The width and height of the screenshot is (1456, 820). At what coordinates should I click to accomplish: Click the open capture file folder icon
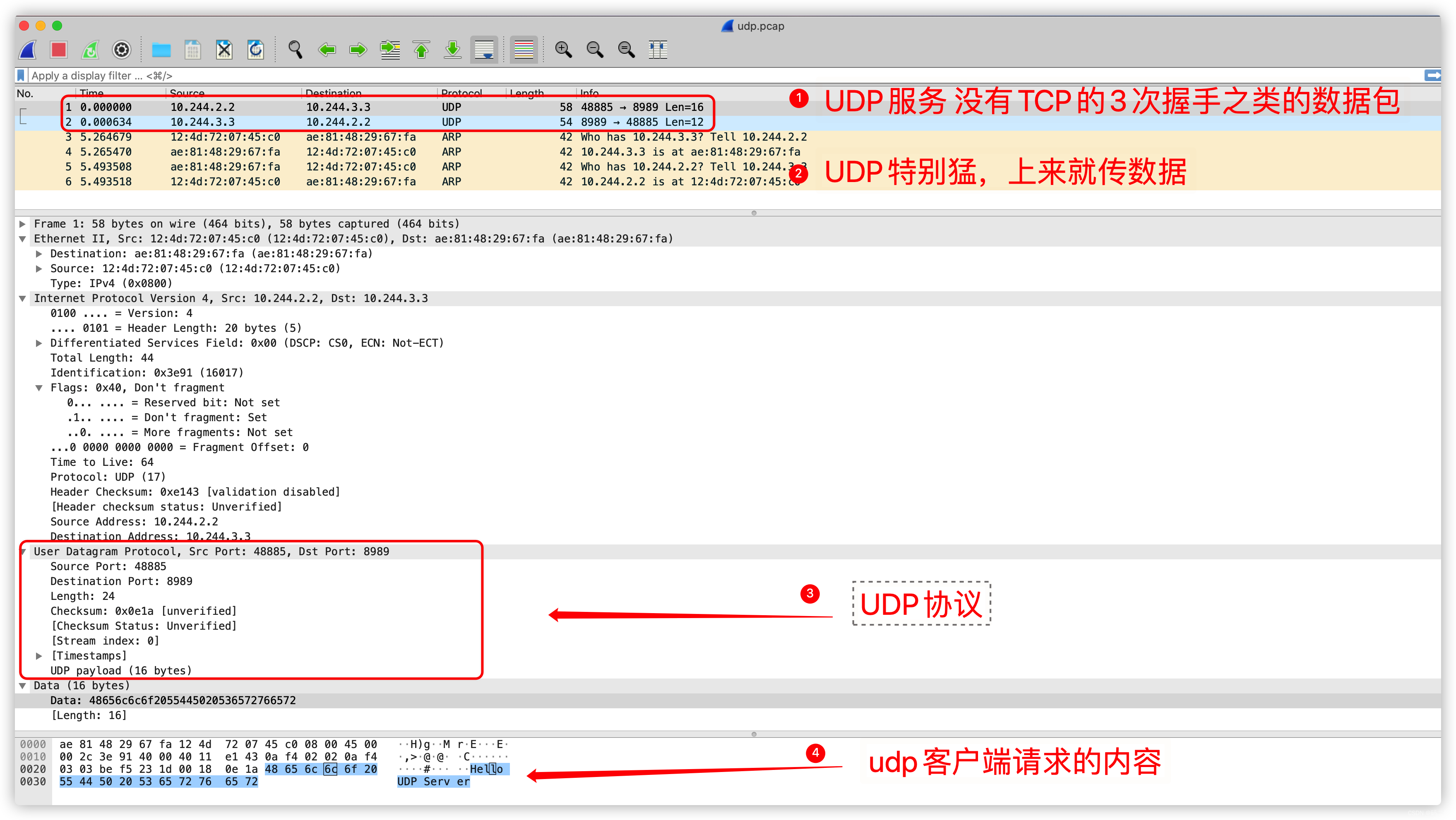pos(161,50)
